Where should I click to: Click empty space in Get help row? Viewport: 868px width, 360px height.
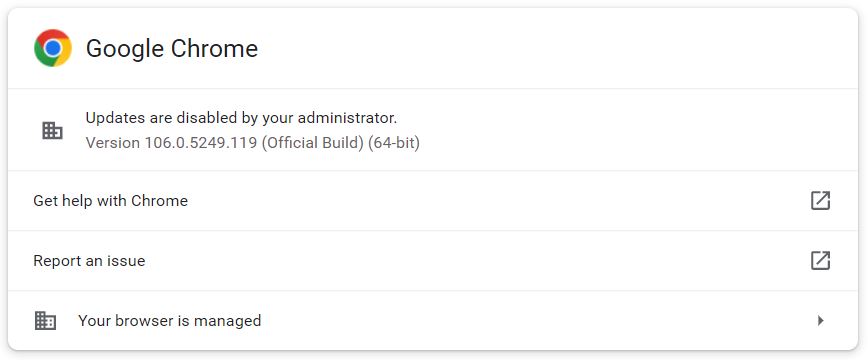(x=498, y=200)
